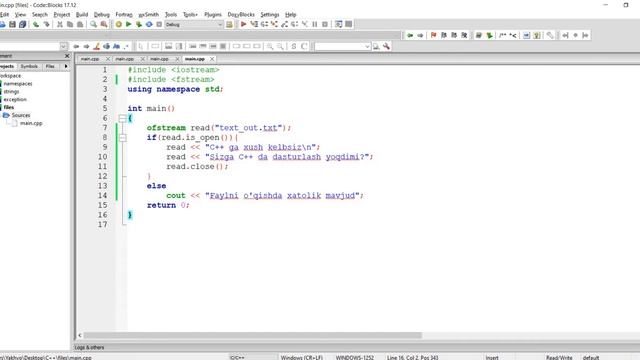
Task: Start debugging with the red arrow icon
Action: (243, 24)
